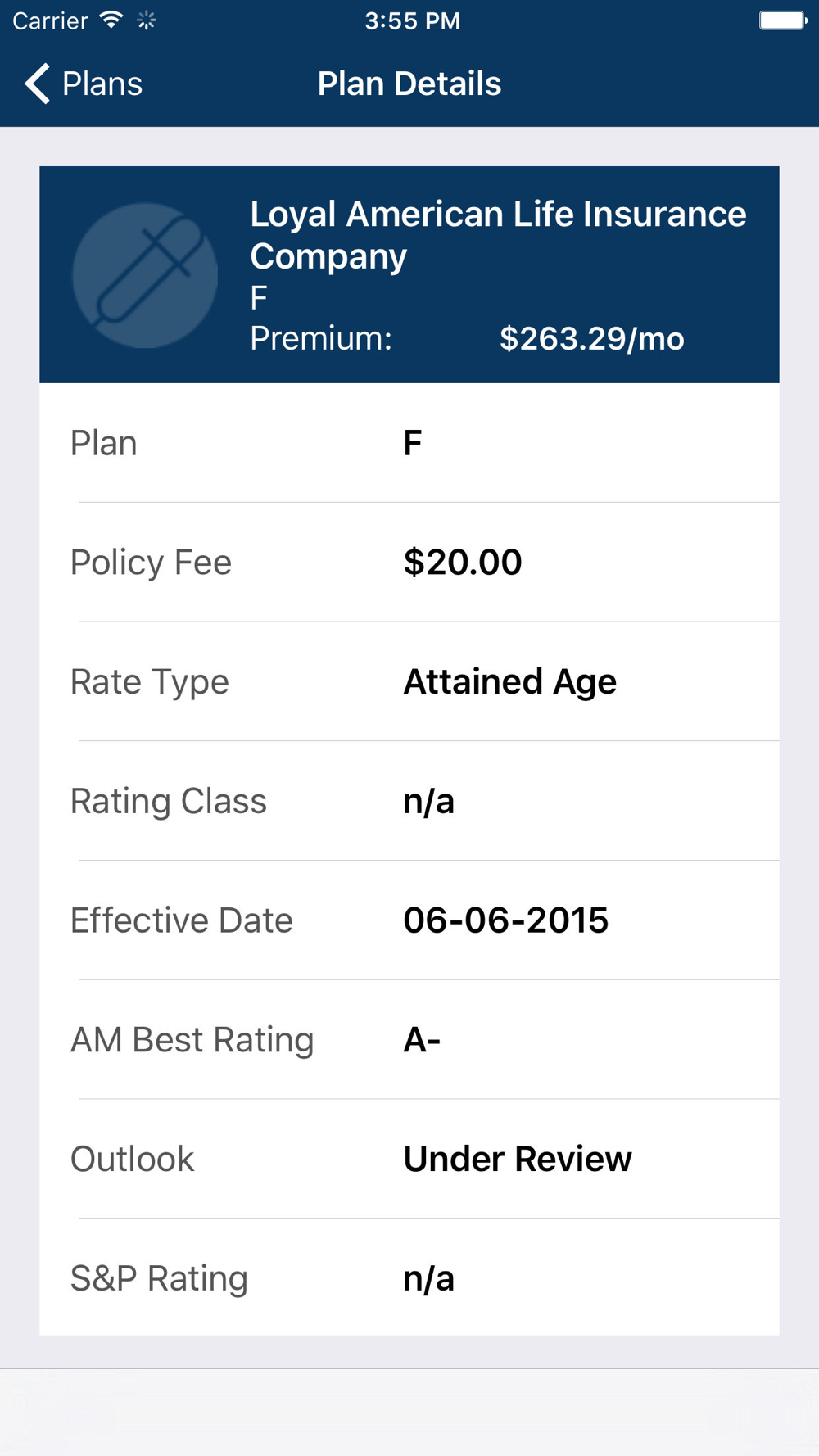Tap the battery icon in status bar
Screen dimensions: 819x1456
[x=782, y=20]
